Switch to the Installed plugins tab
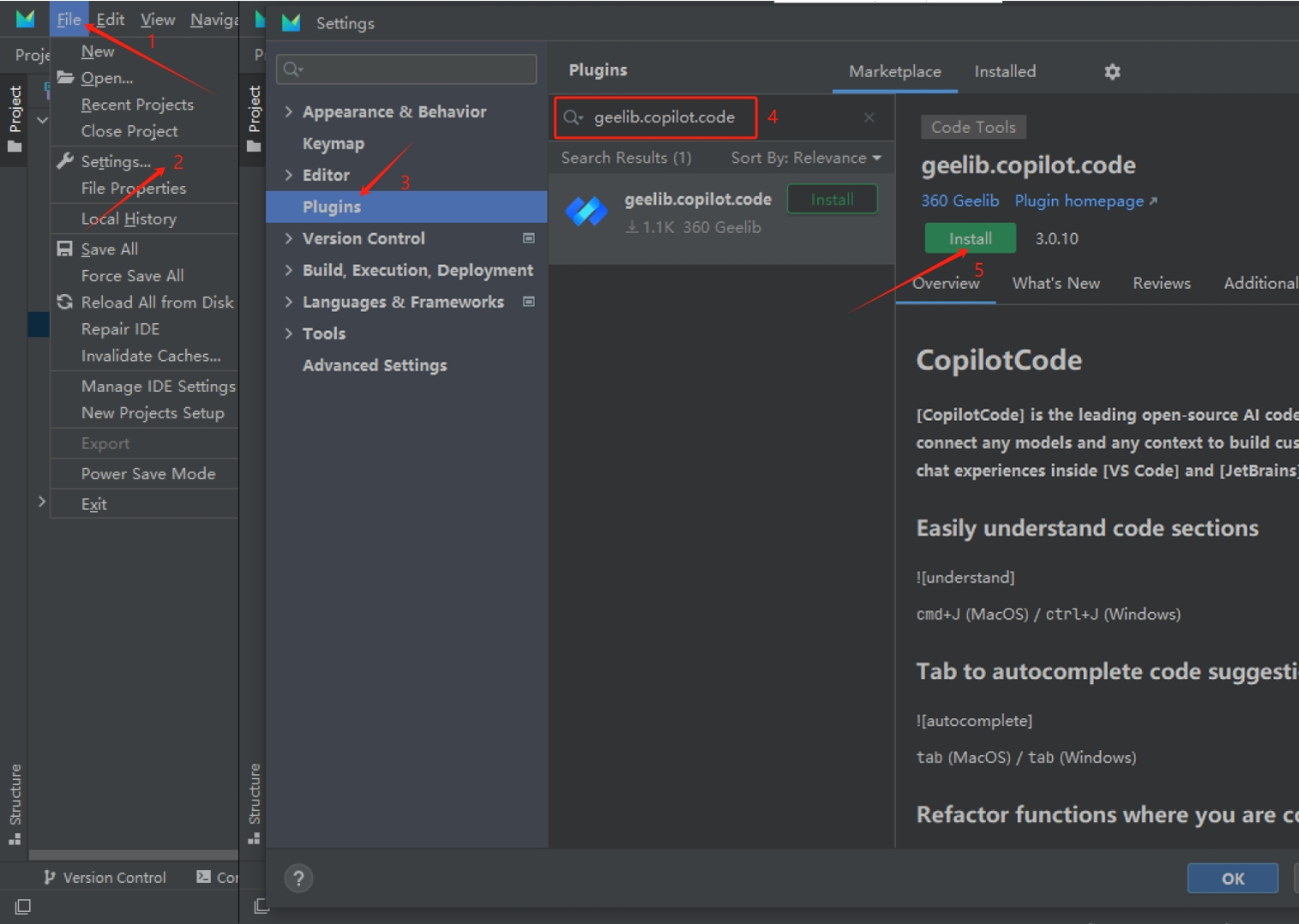1299x924 pixels. click(1004, 72)
